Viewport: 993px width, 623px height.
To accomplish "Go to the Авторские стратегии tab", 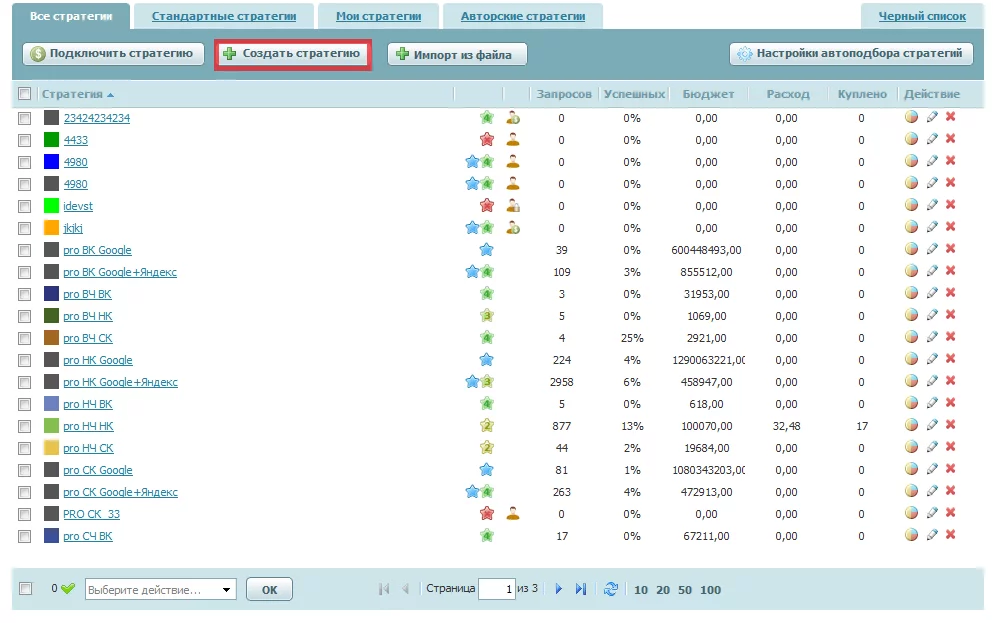I will pos(522,16).
